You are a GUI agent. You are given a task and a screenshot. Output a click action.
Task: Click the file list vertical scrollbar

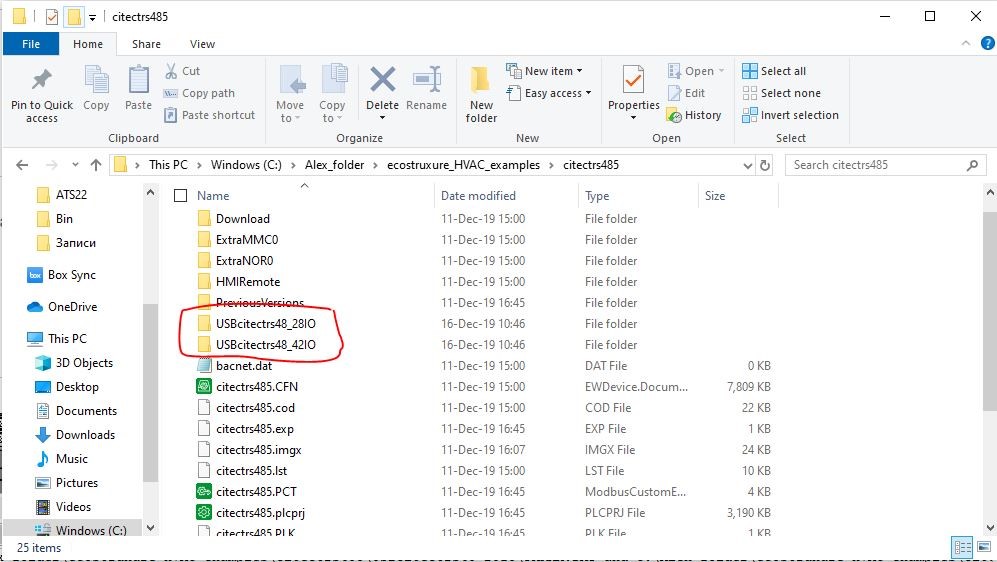(x=989, y=312)
